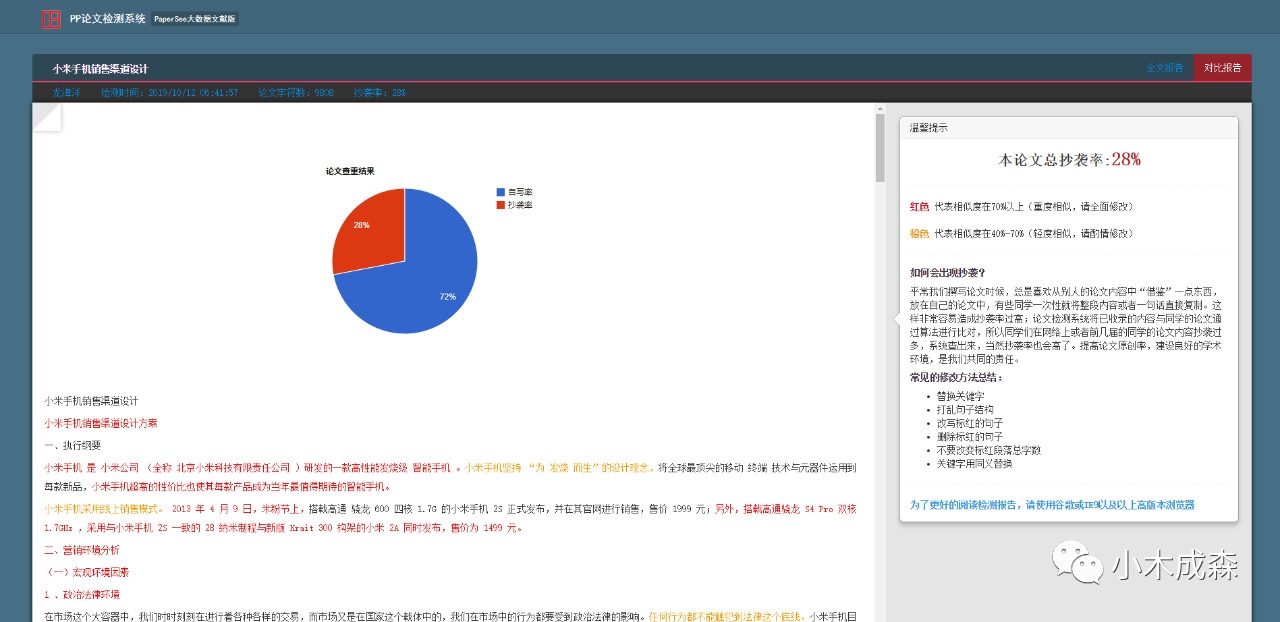This screenshot has width=1280, height=622.
Task: Click the 橙色 legend label
Action: pos(919,233)
